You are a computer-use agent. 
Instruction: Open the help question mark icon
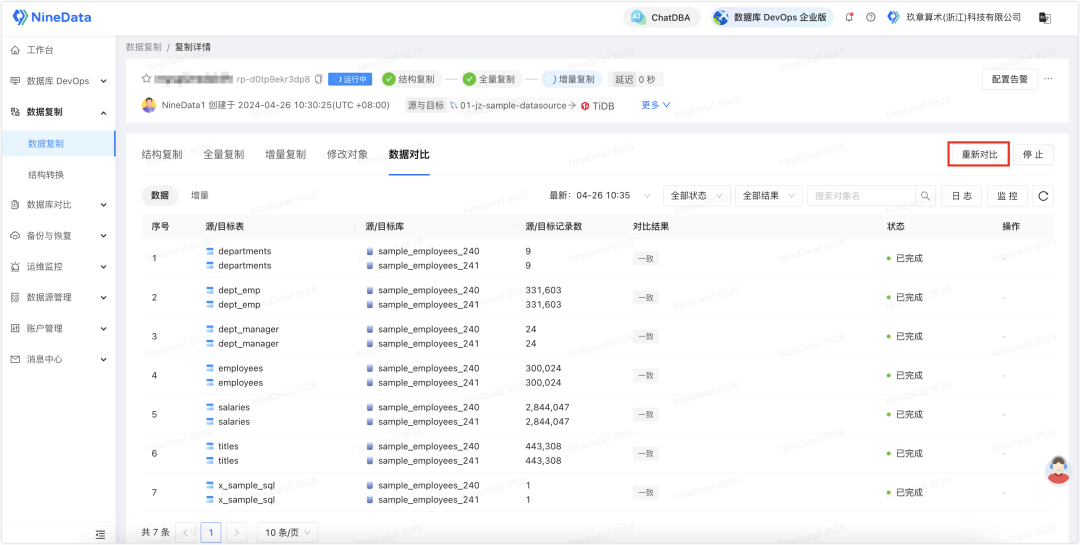point(871,17)
